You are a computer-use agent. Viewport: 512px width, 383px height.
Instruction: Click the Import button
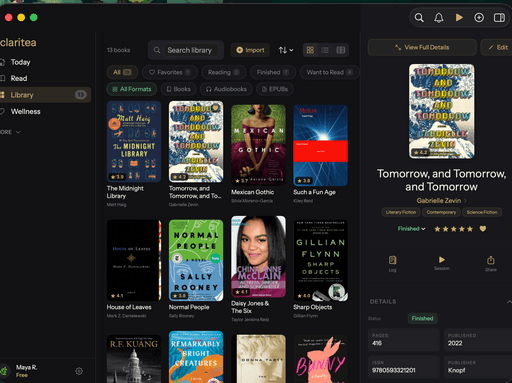[x=250, y=50]
